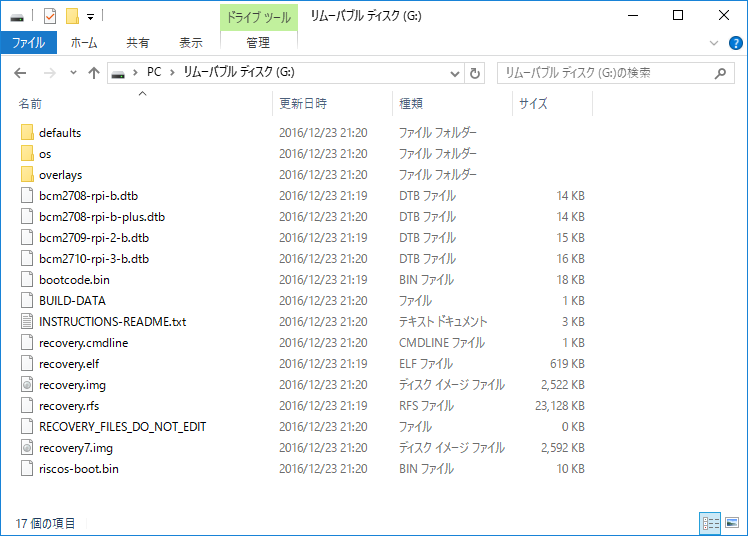
Task: Select the overlays folder icon
Action: (27, 174)
